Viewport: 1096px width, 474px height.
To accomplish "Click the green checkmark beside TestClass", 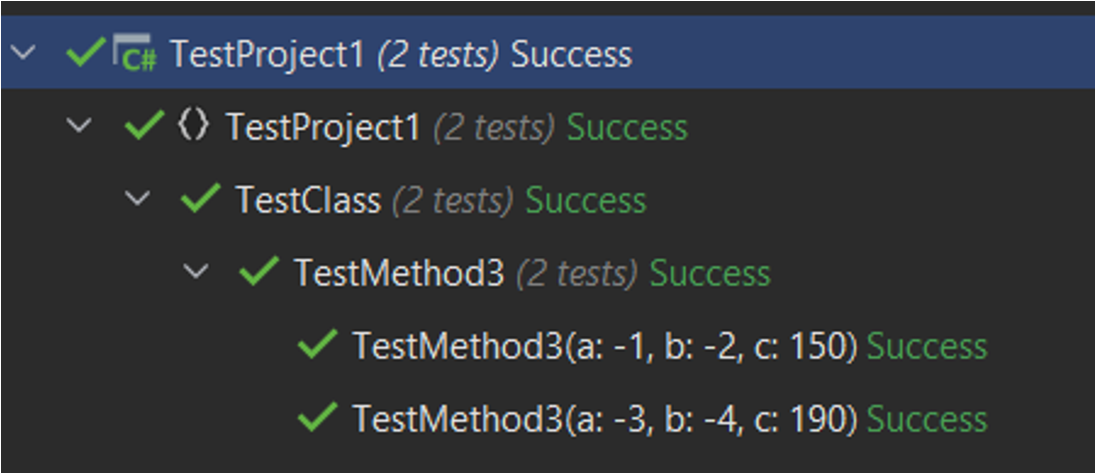I will click(202, 200).
